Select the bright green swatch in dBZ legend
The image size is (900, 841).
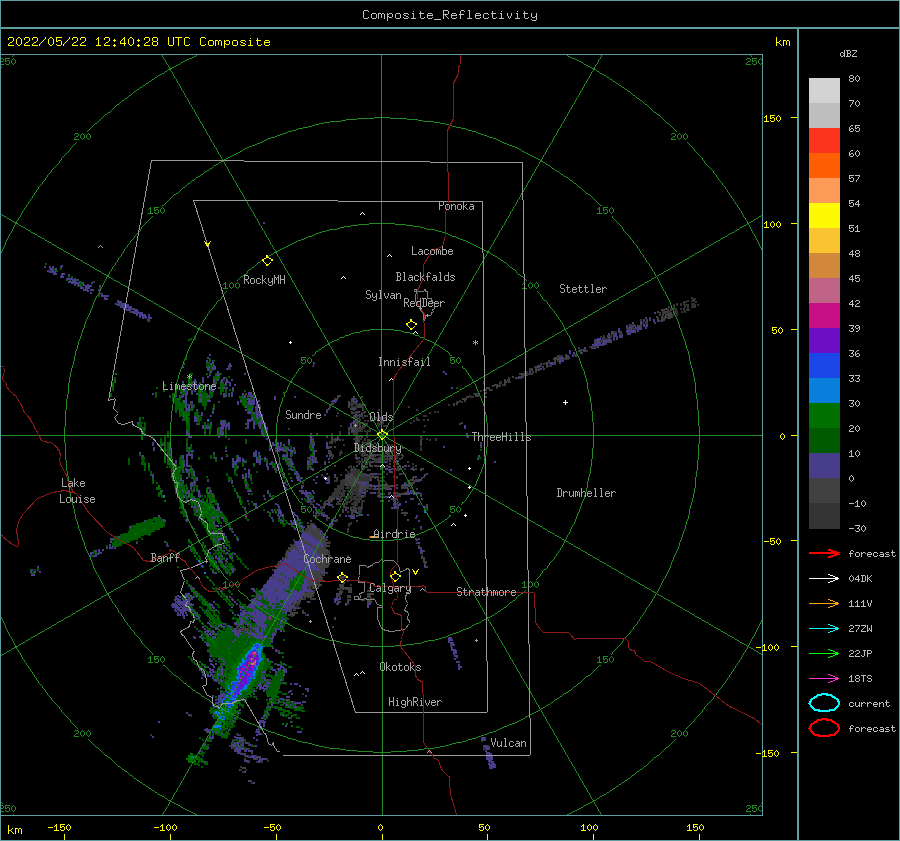tap(824, 415)
